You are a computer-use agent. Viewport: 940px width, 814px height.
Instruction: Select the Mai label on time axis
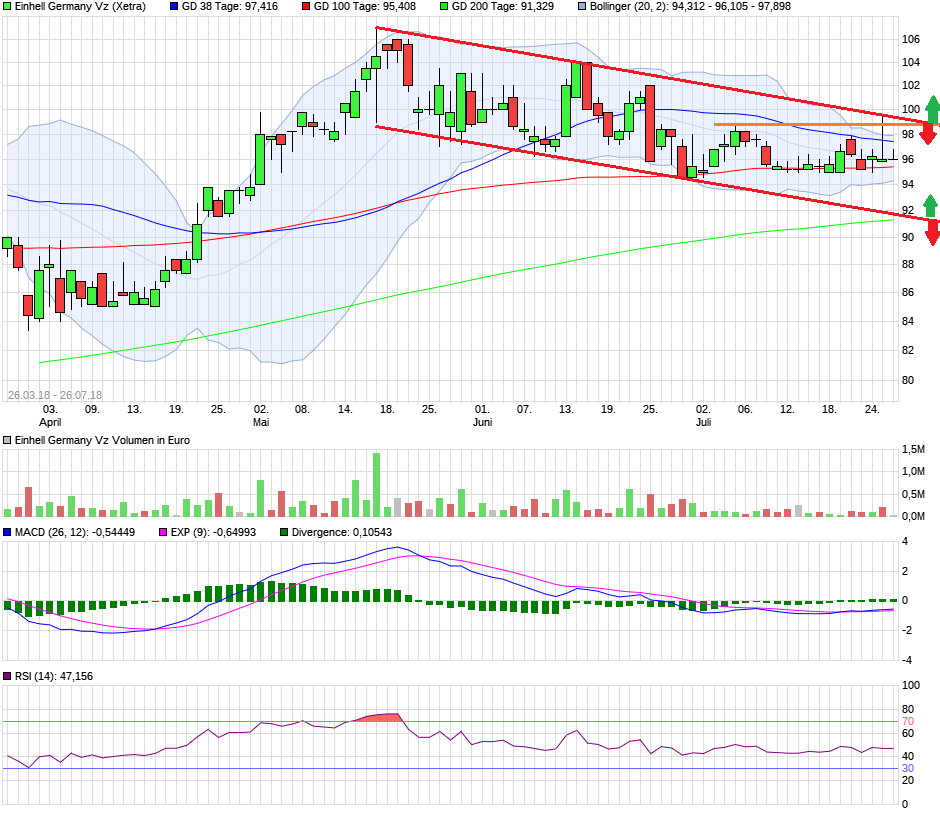(261, 422)
